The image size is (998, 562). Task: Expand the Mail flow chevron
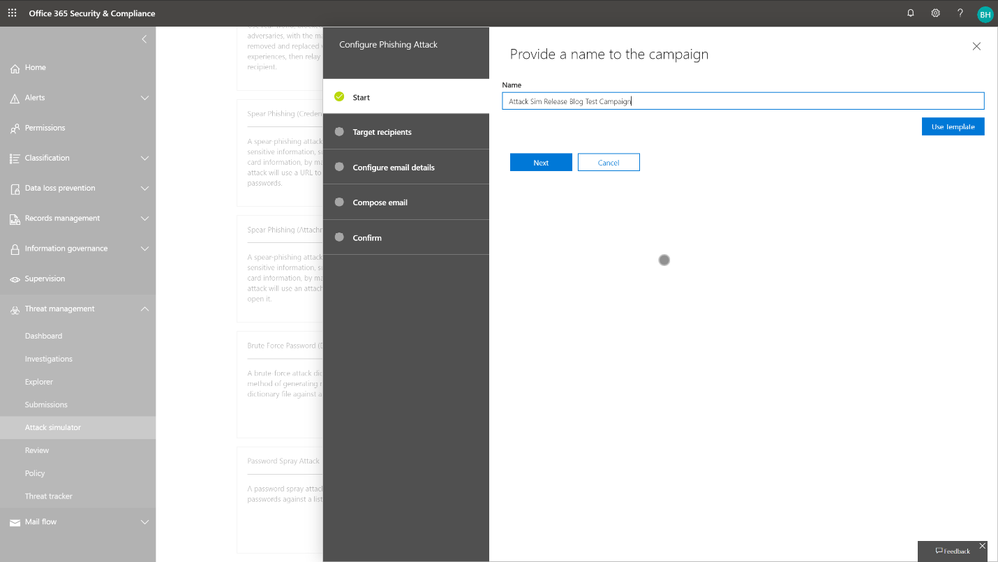(144, 523)
